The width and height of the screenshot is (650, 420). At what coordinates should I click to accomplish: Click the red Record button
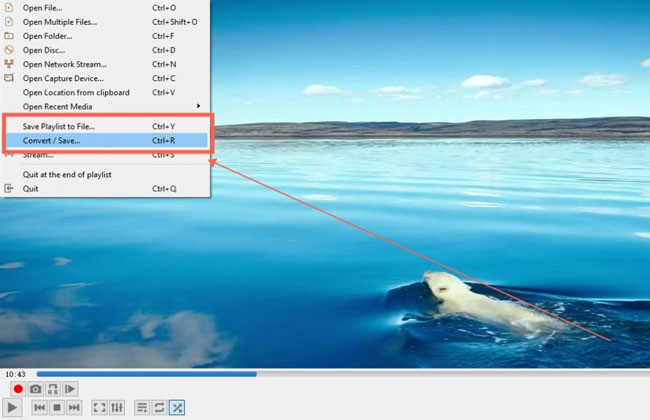[x=18, y=389]
